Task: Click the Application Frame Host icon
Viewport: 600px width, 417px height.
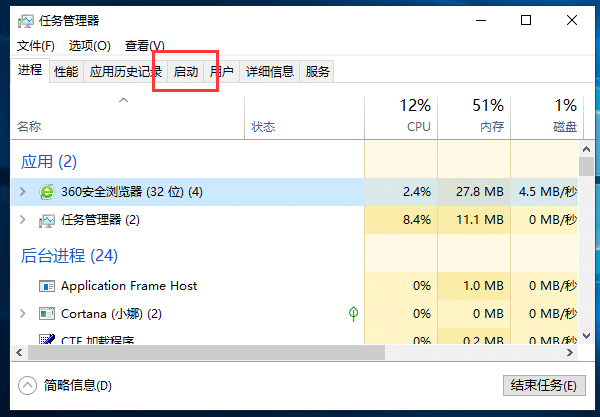Action: coord(47,286)
